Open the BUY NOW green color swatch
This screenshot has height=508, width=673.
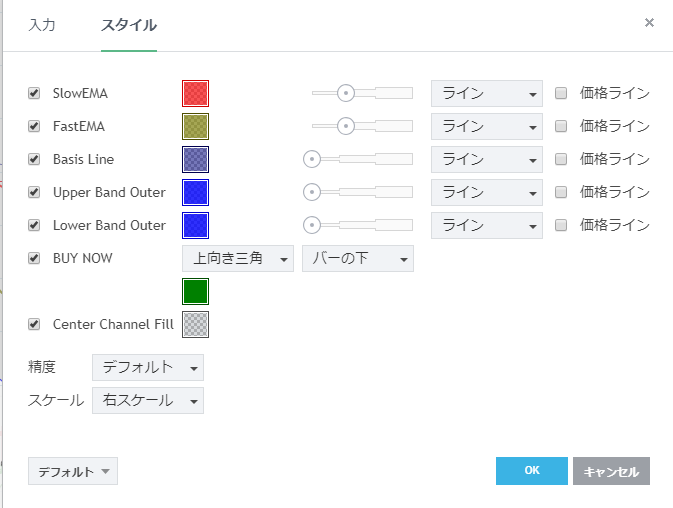[195, 291]
